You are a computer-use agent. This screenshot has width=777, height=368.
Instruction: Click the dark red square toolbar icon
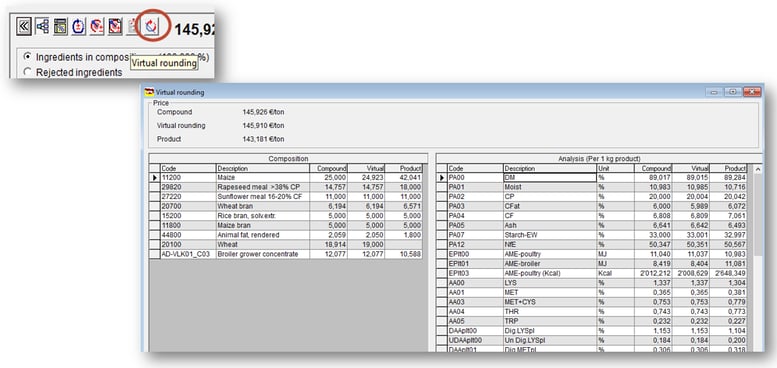click(115, 26)
